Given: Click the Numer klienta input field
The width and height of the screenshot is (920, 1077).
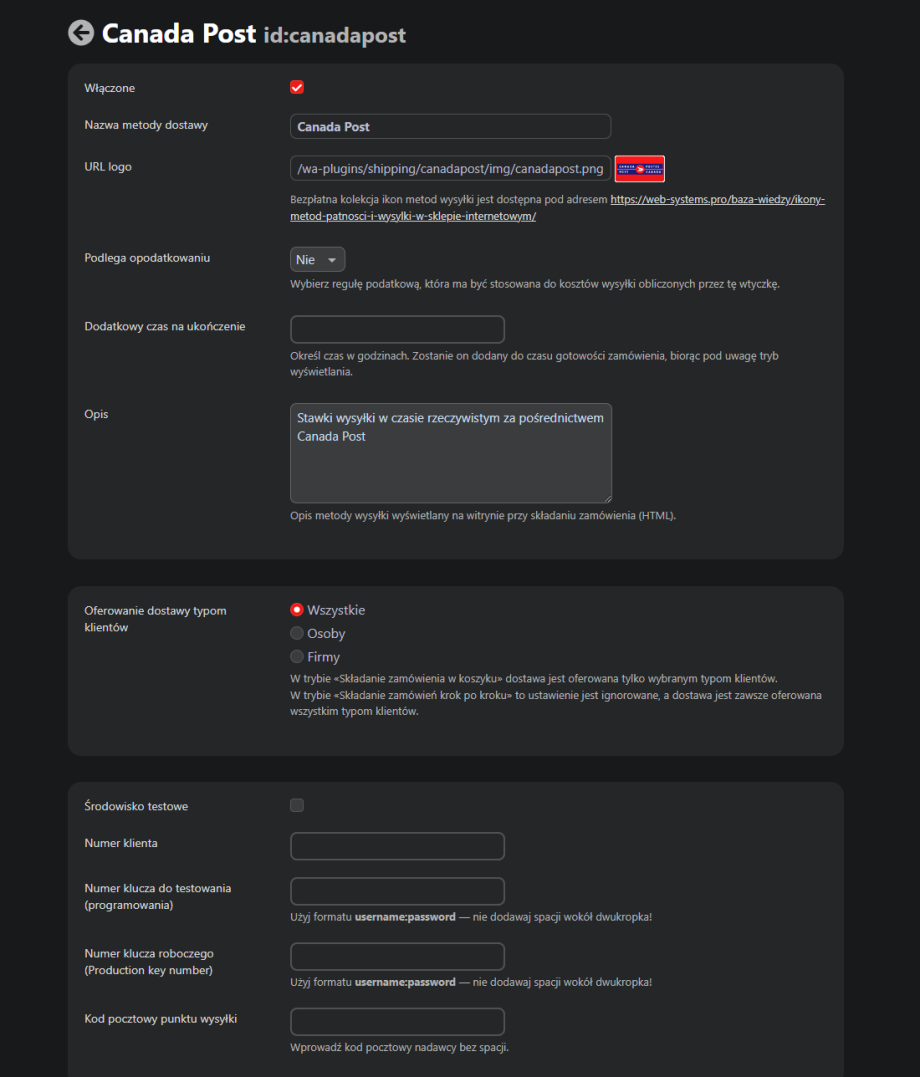Looking at the screenshot, I should (x=397, y=846).
